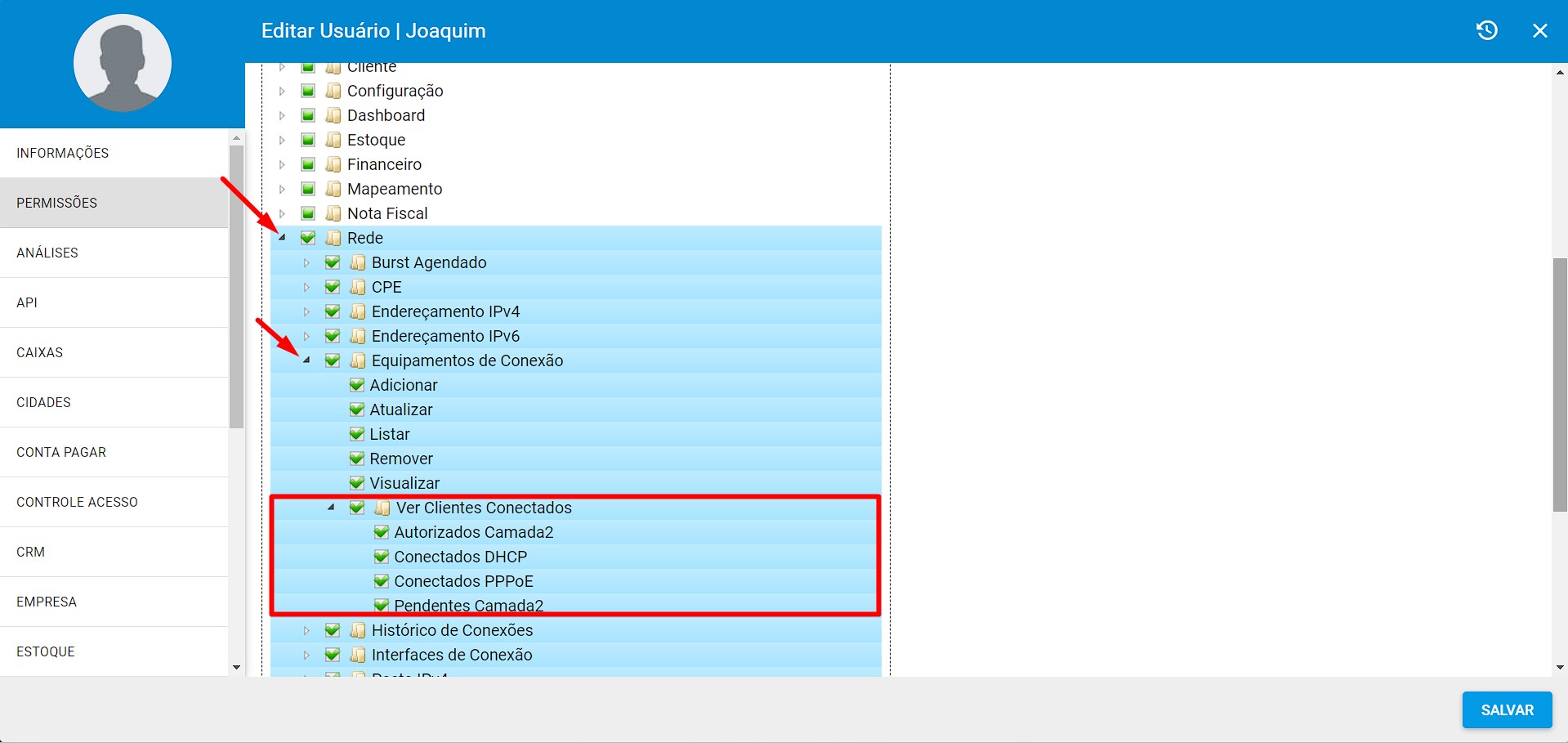This screenshot has height=743, width=1568.
Task: Uncheck Pendentes Camada2 checkbox
Action: (x=382, y=606)
